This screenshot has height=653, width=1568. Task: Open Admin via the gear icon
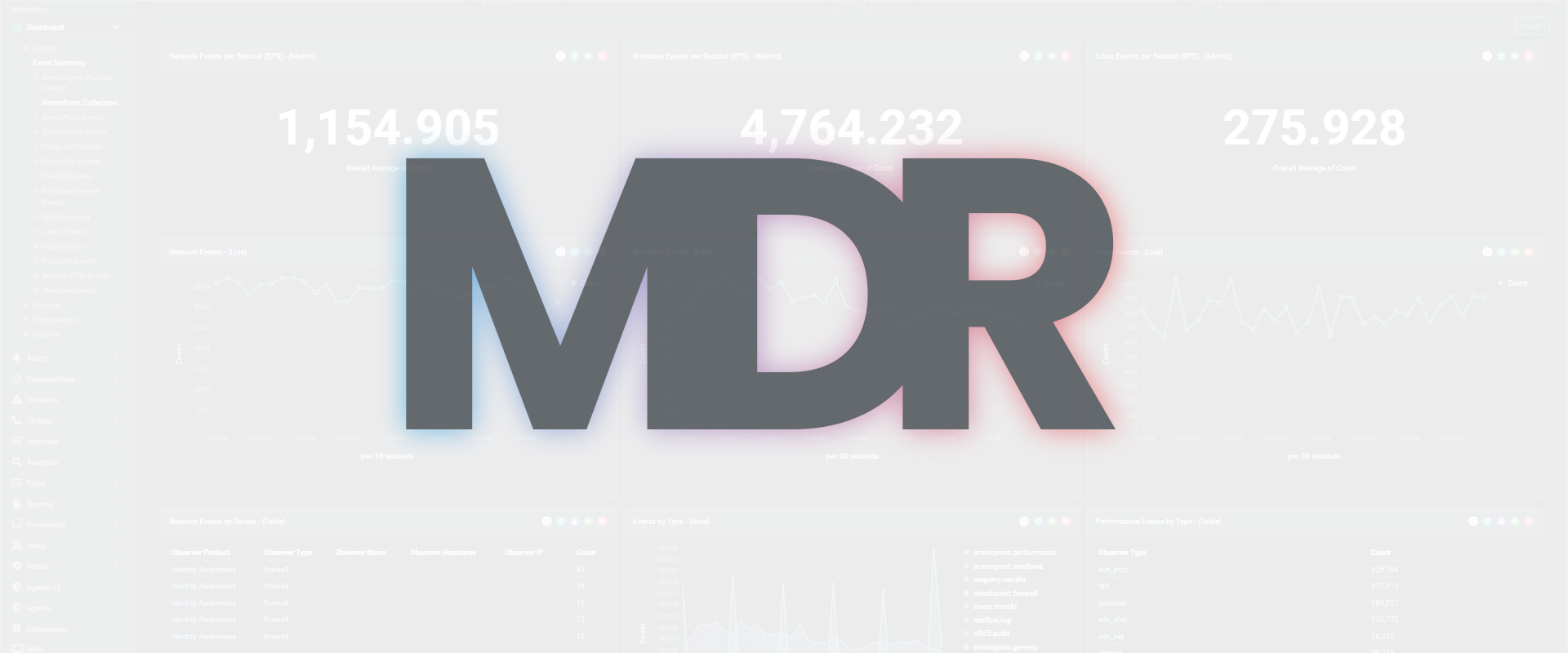16,566
